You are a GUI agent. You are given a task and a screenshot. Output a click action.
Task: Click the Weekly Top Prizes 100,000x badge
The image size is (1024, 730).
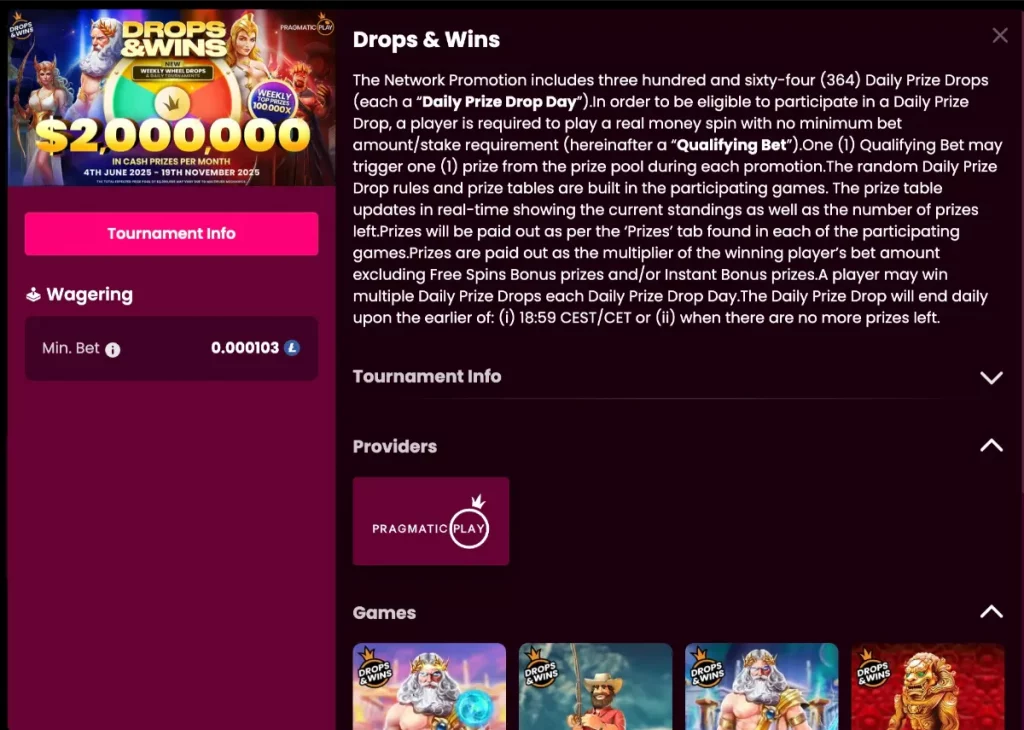273,103
